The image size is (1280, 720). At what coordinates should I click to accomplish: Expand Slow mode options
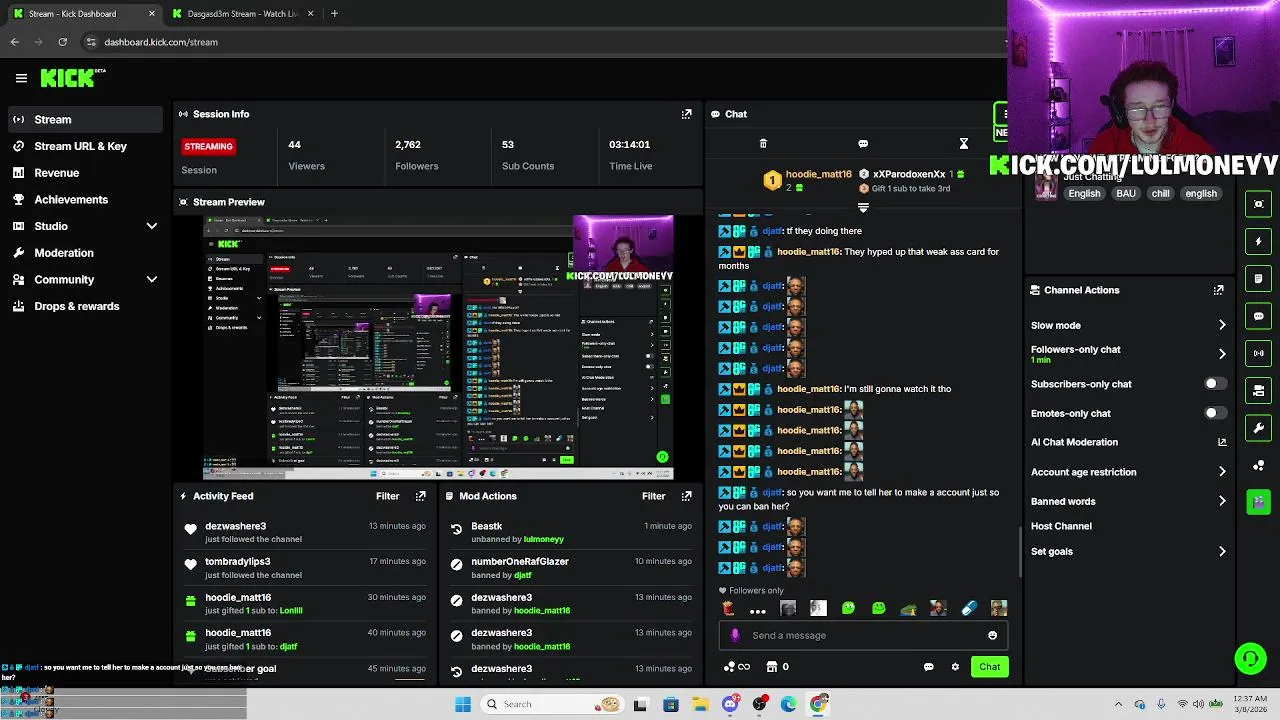[1222, 325]
